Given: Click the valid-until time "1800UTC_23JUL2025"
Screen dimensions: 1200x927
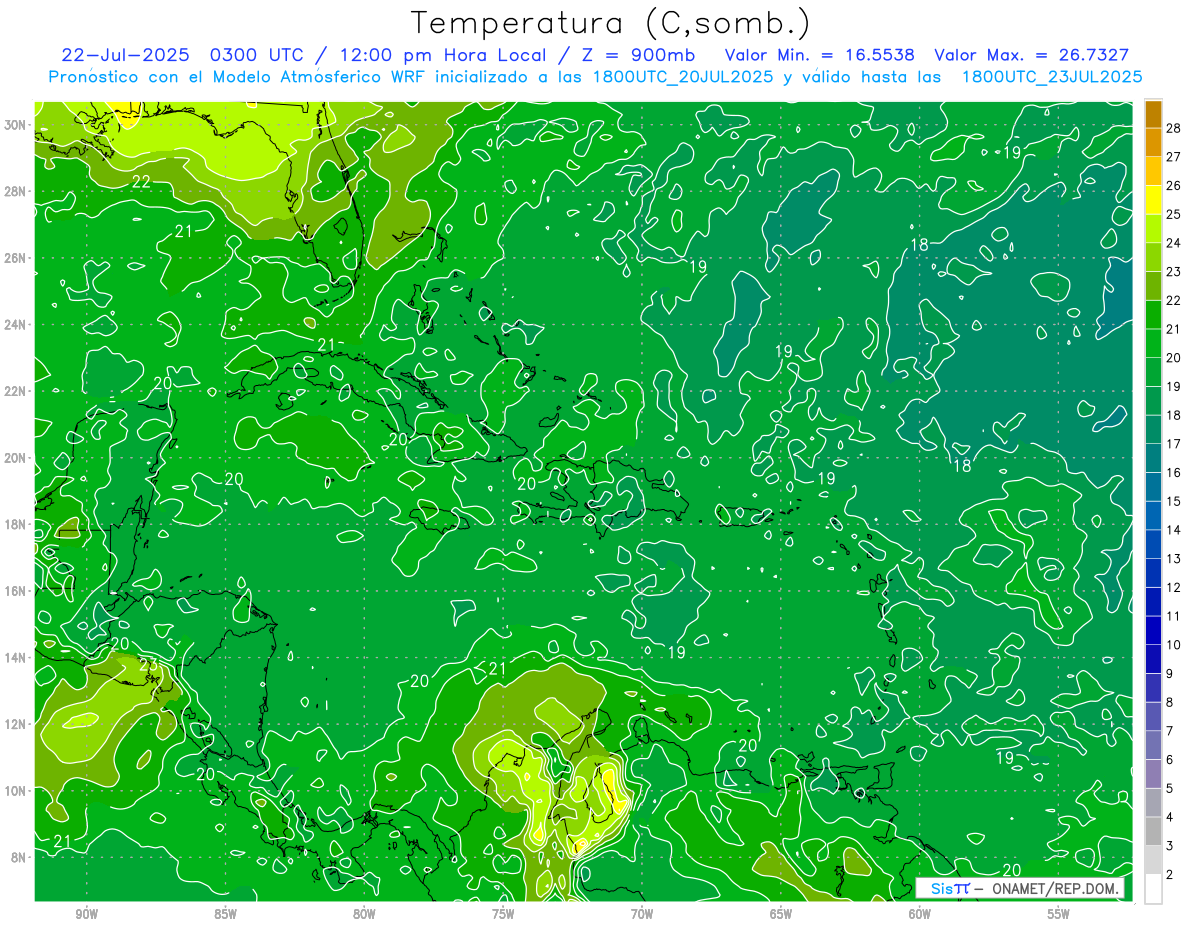Looking at the screenshot, I should (x=1052, y=77).
